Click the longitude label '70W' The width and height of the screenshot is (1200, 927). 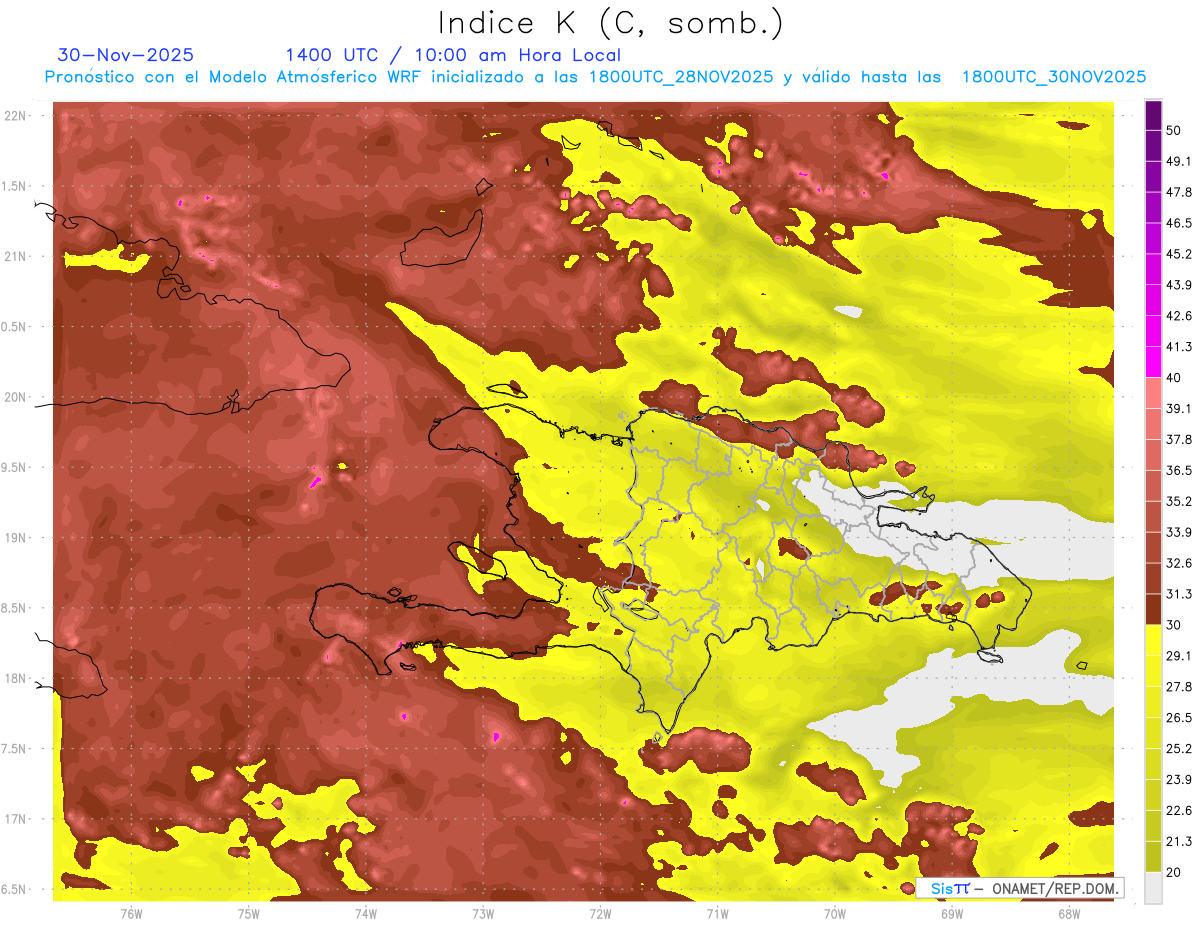pos(835,913)
